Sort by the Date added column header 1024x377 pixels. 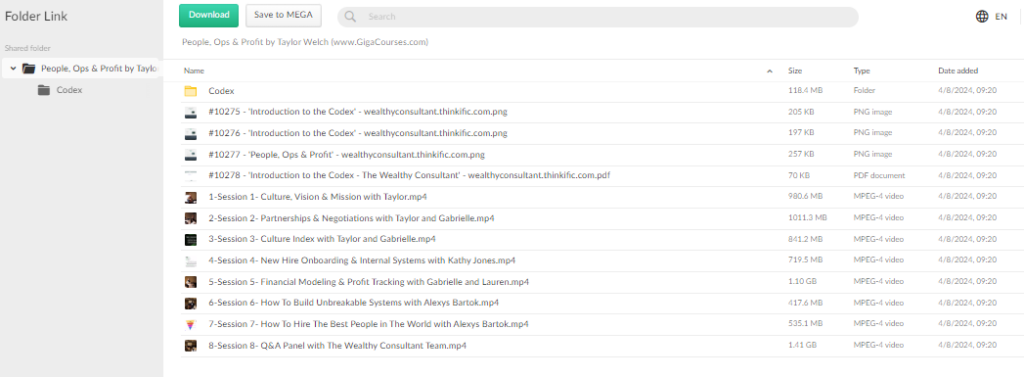958,71
